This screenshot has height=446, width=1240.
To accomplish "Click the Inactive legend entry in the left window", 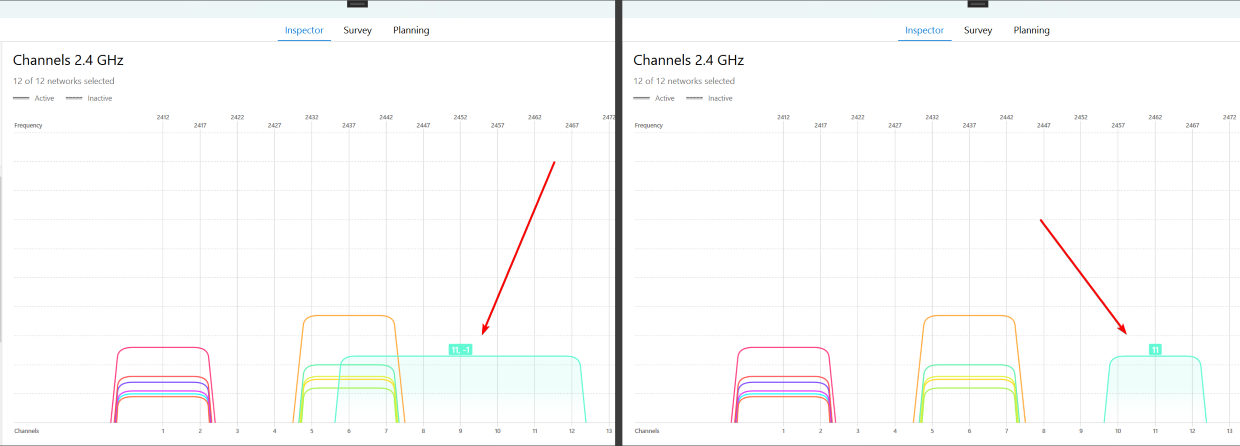I will point(89,98).
